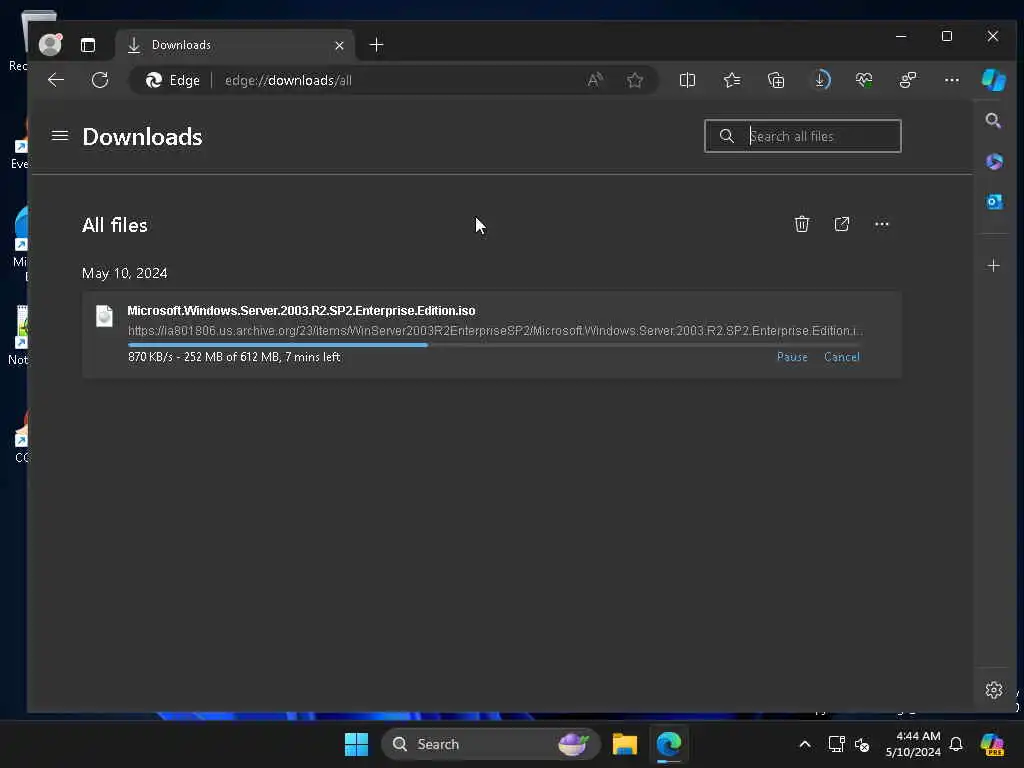Focus the address bar edge://downloads/all

(x=288, y=80)
